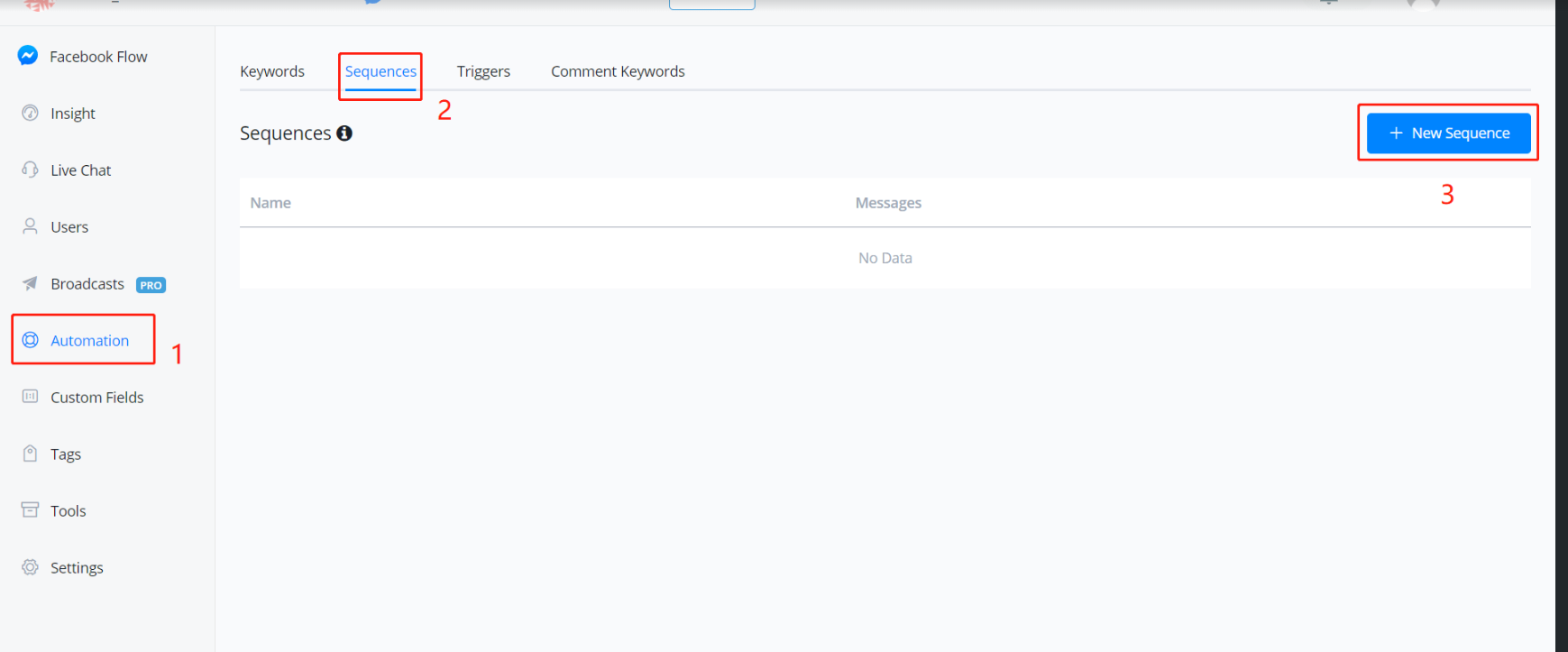Select the Users person icon

[30, 226]
